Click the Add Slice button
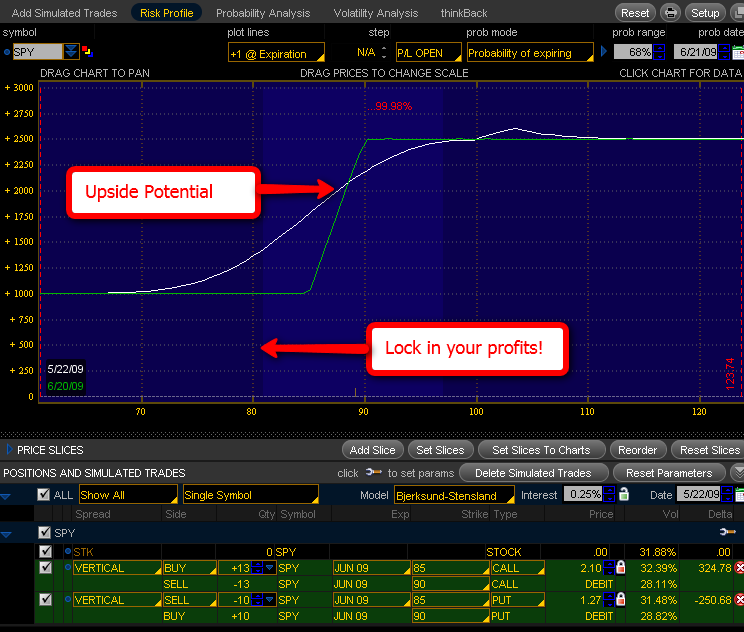The height and width of the screenshot is (632, 744). pos(374,450)
